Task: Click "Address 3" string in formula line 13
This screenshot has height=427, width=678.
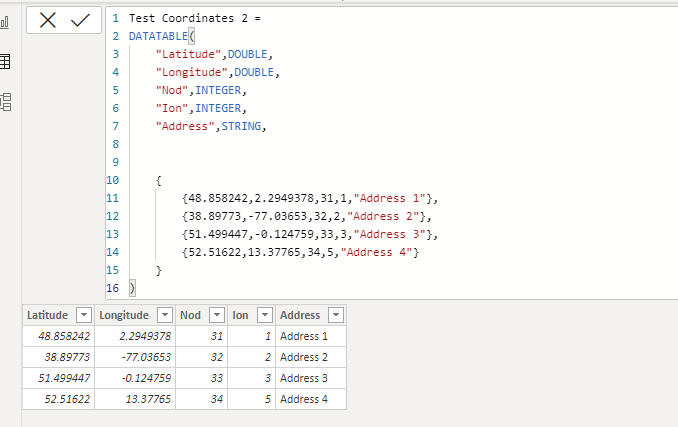Action: (x=390, y=235)
